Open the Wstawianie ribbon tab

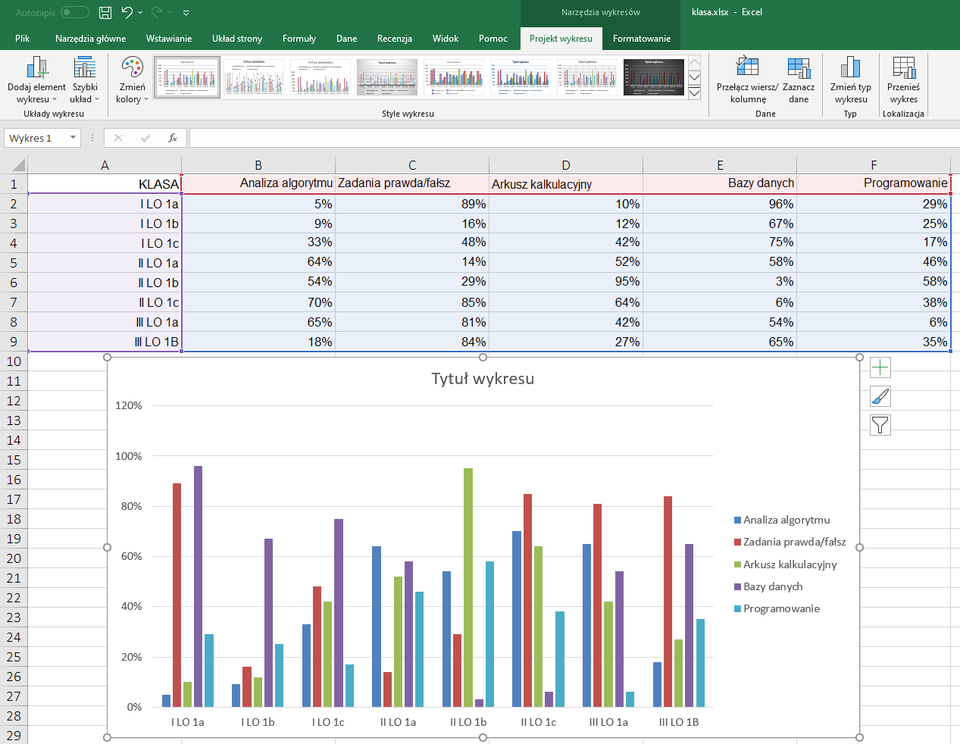(169, 38)
